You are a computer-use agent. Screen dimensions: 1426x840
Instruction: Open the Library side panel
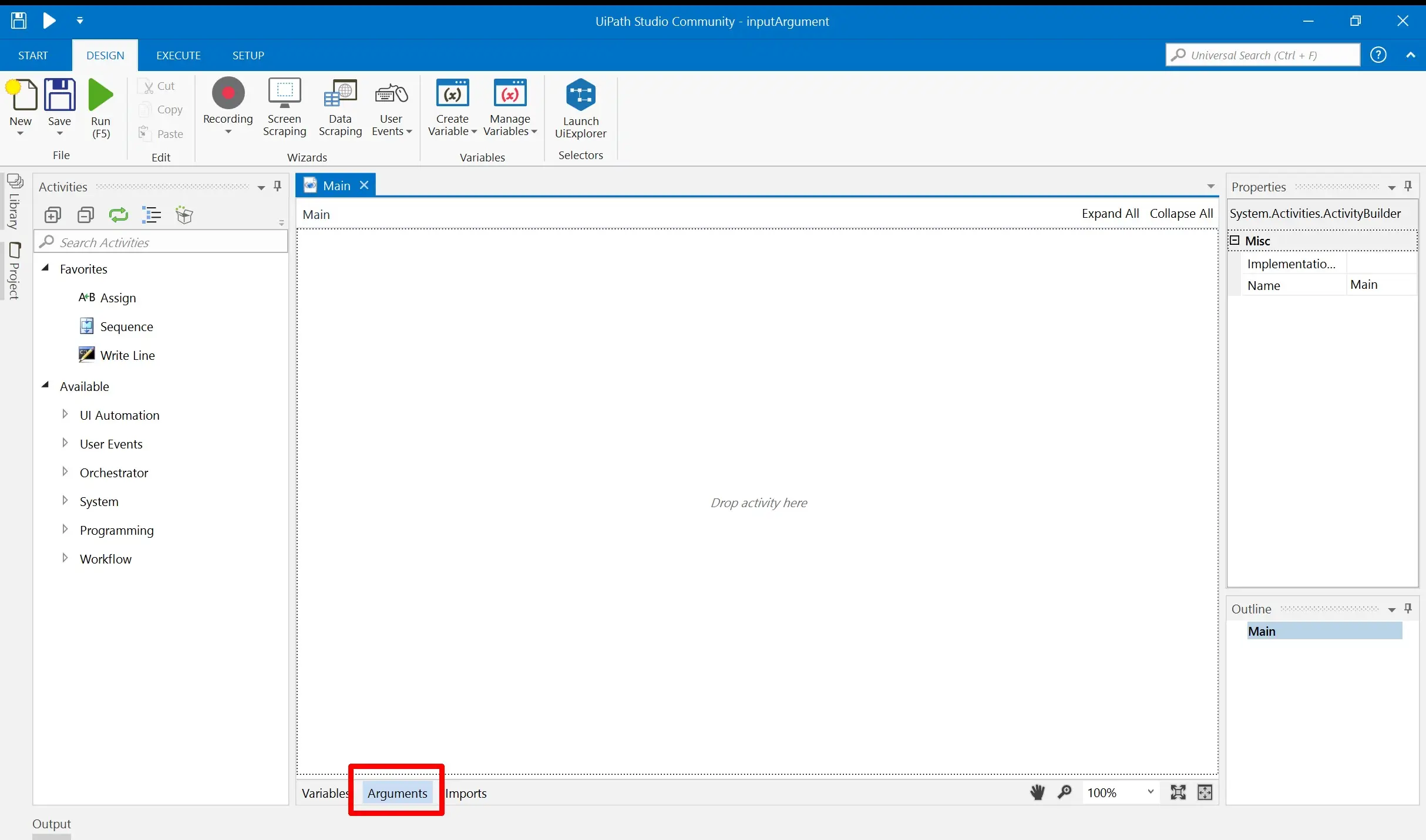(x=14, y=201)
